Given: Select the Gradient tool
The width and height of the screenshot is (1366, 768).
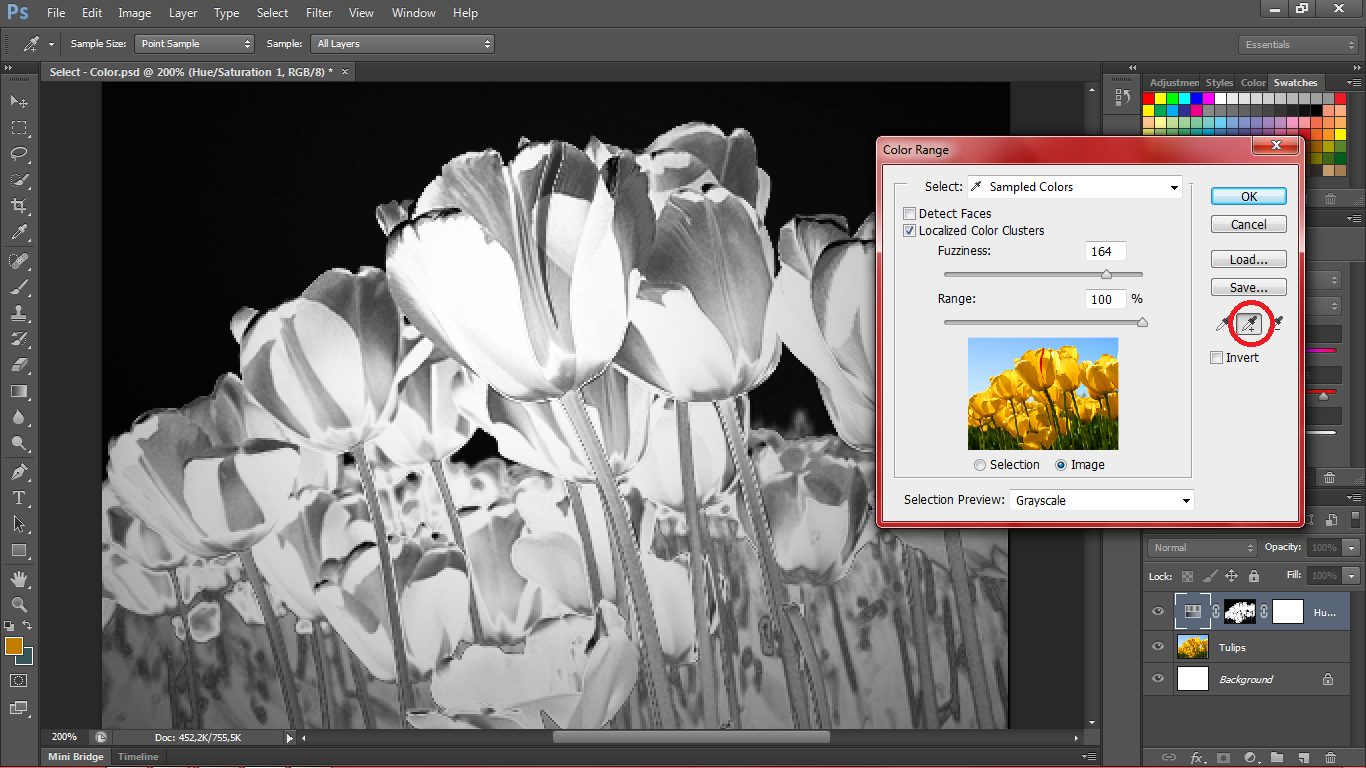Looking at the screenshot, I should [x=19, y=391].
